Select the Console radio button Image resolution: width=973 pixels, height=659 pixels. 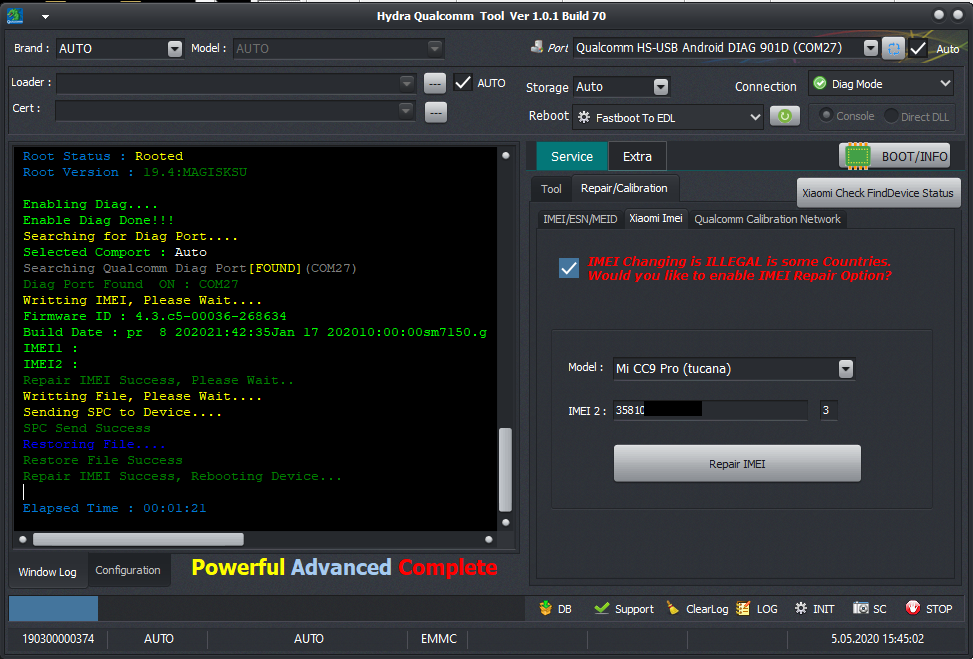826,115
